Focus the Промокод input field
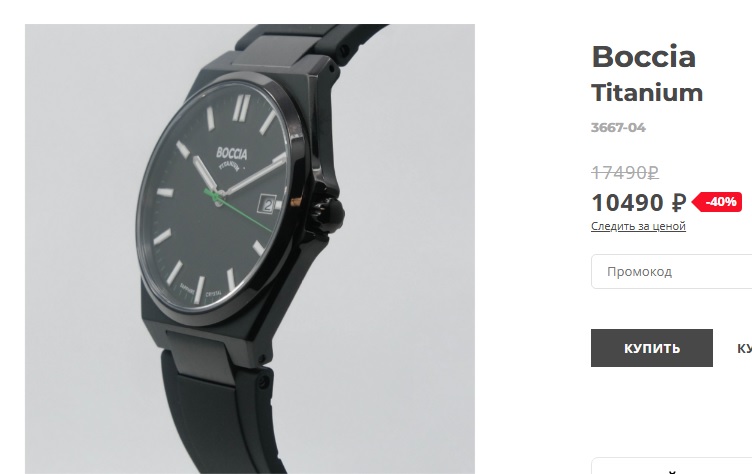This screenshot has width=752, height=474. click(671, 272)
